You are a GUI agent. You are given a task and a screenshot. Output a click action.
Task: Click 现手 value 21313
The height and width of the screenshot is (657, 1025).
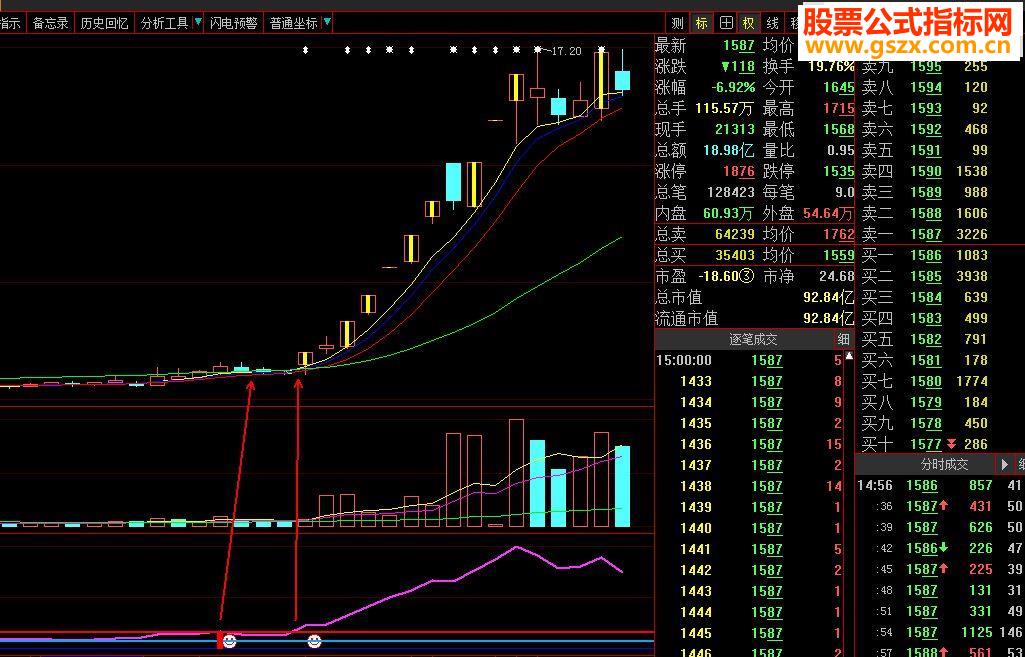[735, 129]
